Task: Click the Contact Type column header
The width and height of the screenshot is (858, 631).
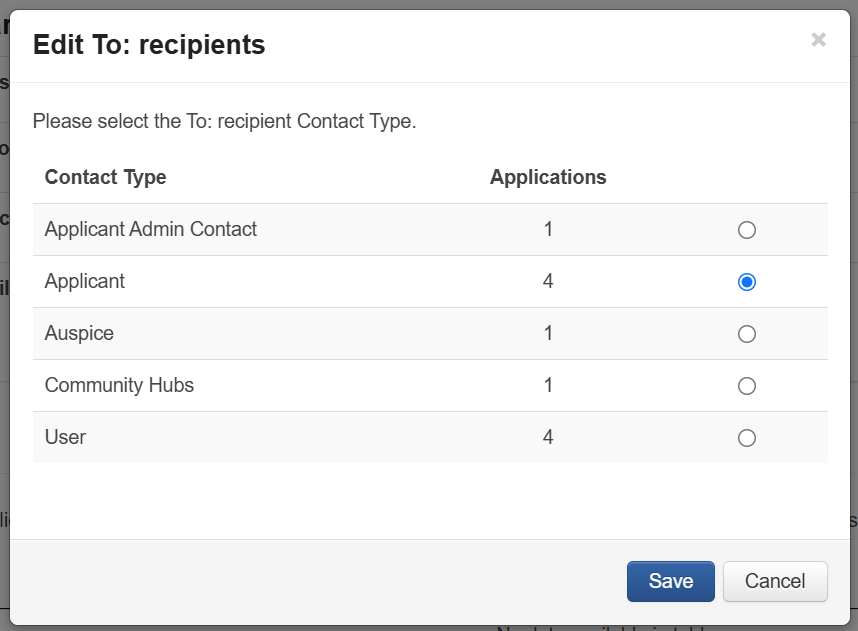Action: [x=106, y=177]
